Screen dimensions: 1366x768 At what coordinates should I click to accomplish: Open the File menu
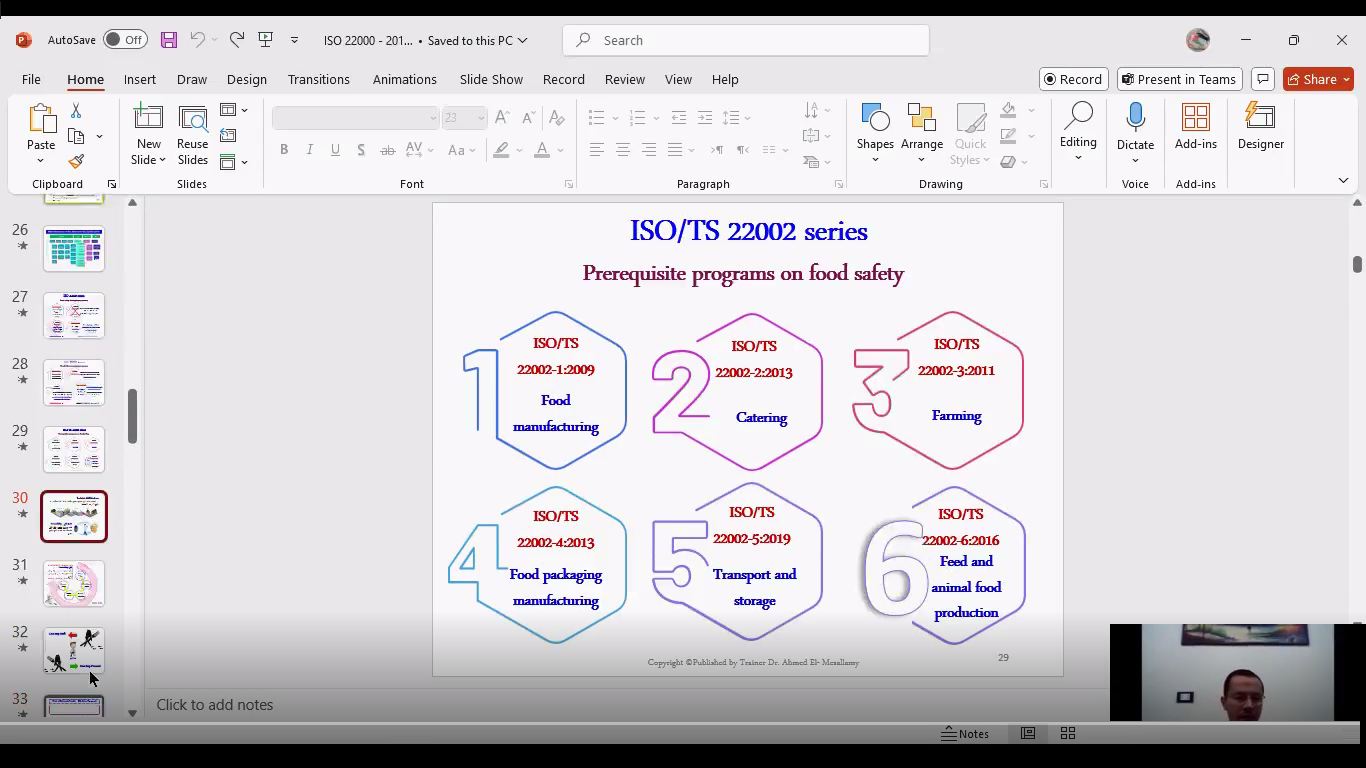pos(31,79)
